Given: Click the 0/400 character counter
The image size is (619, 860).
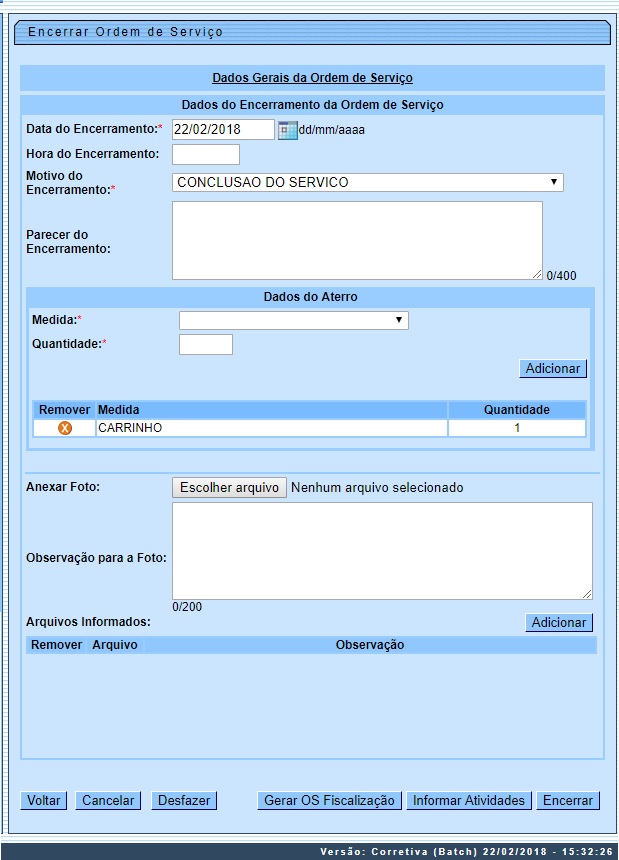Looking at the screenshot, I should [561, 276].
